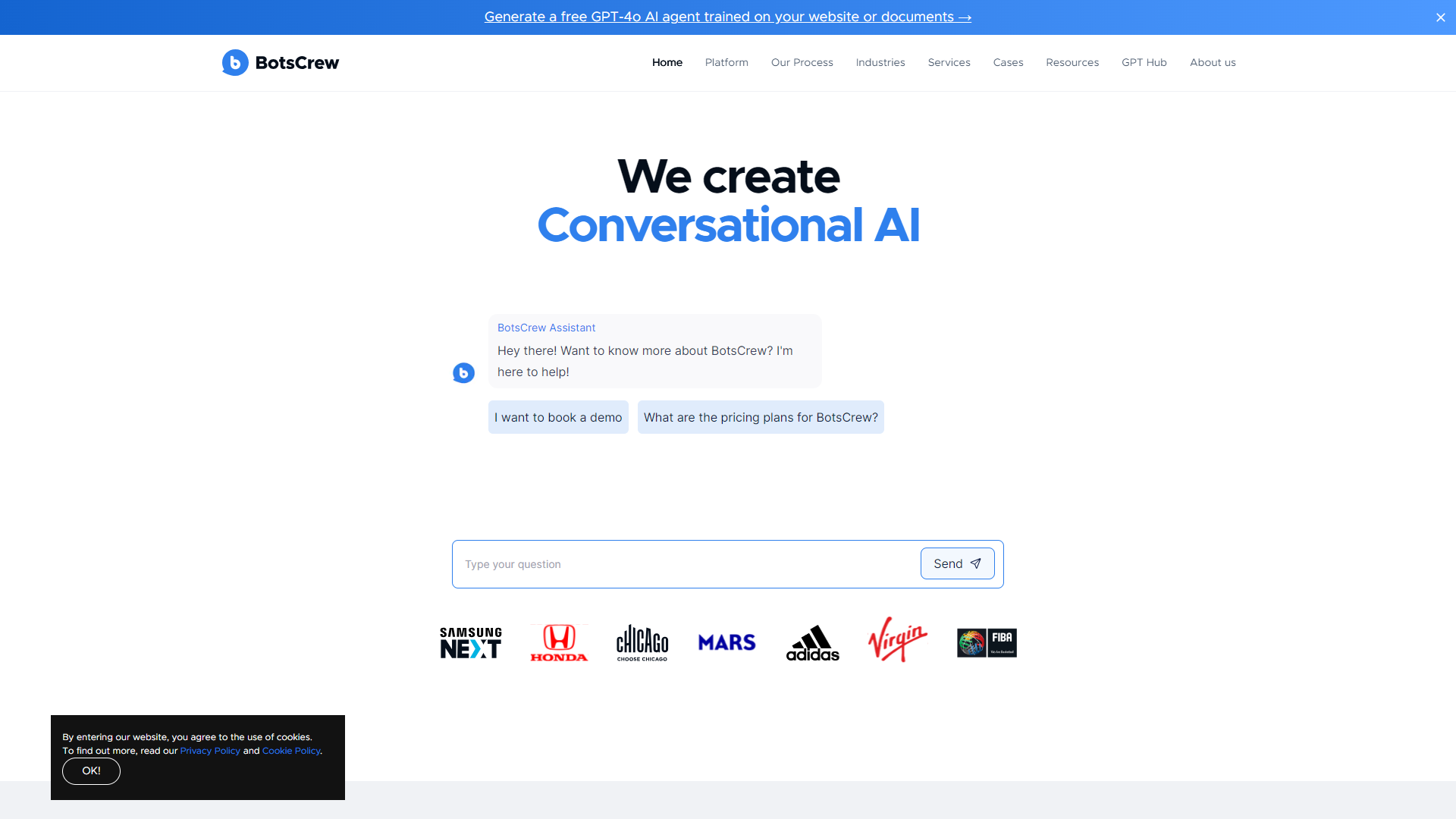Viewport: 1456px width, 819px height.
Task: Click the Samsung Next logo
Action: click(469, 642)
